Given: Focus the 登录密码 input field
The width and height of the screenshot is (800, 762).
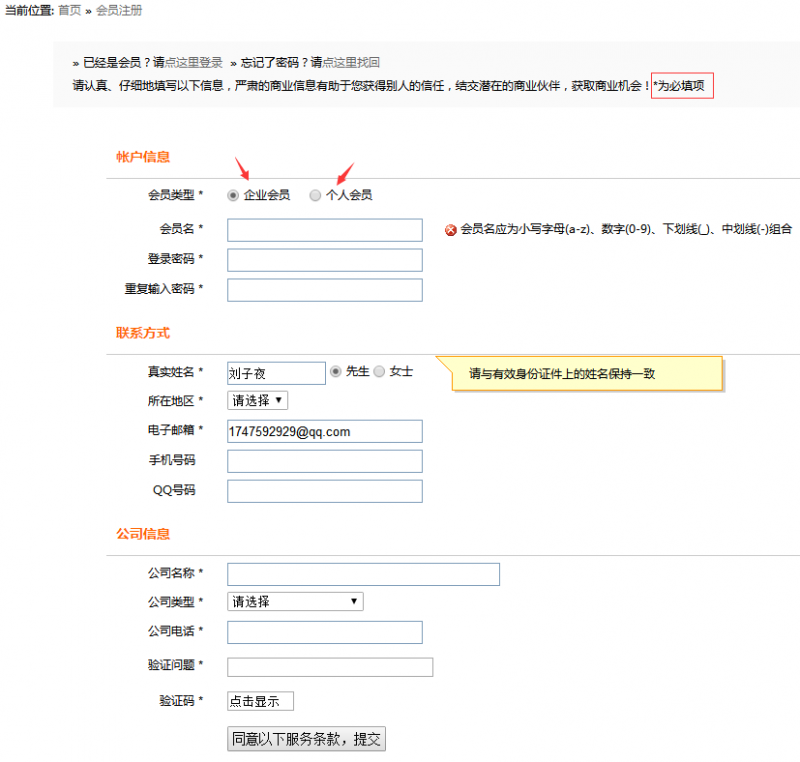Looking at the screenshot, I should click(325, 260).
